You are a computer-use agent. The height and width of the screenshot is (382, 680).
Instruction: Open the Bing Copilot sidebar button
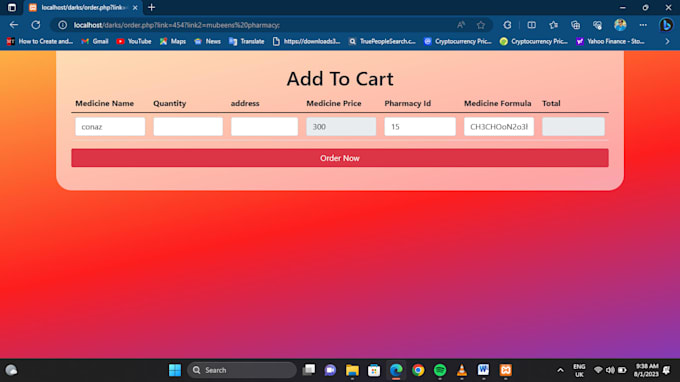(666, 25)
